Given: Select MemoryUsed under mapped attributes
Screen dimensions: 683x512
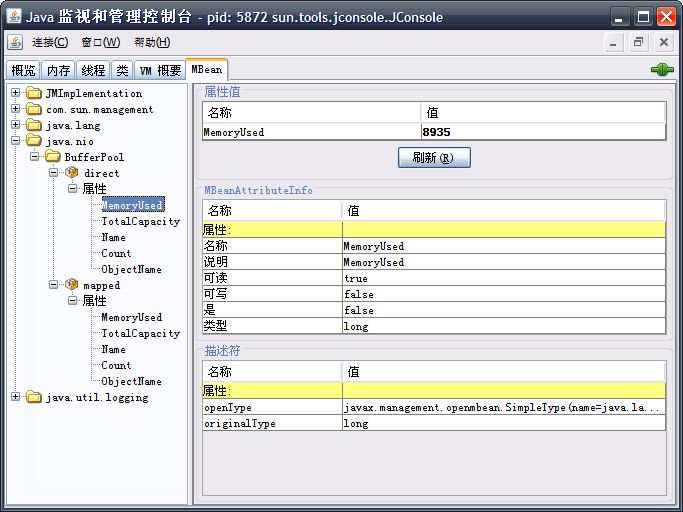Looking at the screenshot, I should point(131,317).
